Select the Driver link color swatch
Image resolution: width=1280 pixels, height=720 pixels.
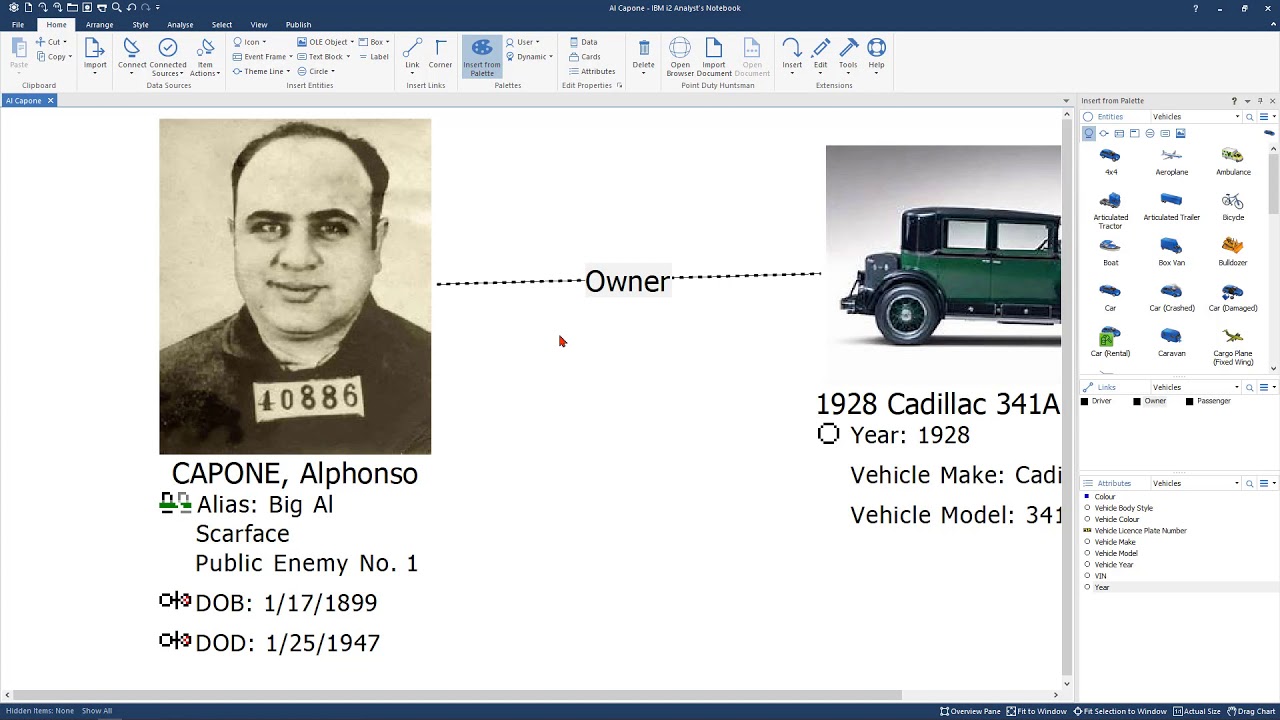tap(1084, 401)
